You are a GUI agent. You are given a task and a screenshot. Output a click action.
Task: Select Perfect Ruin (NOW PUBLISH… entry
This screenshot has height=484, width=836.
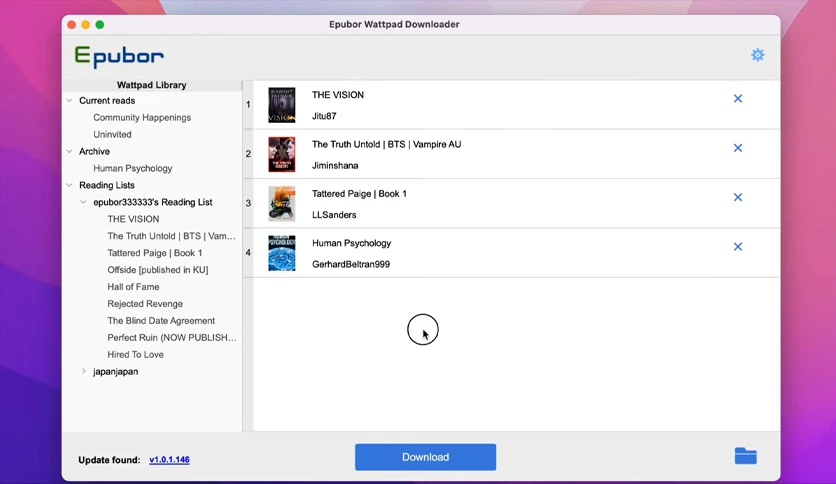[172, 337]
